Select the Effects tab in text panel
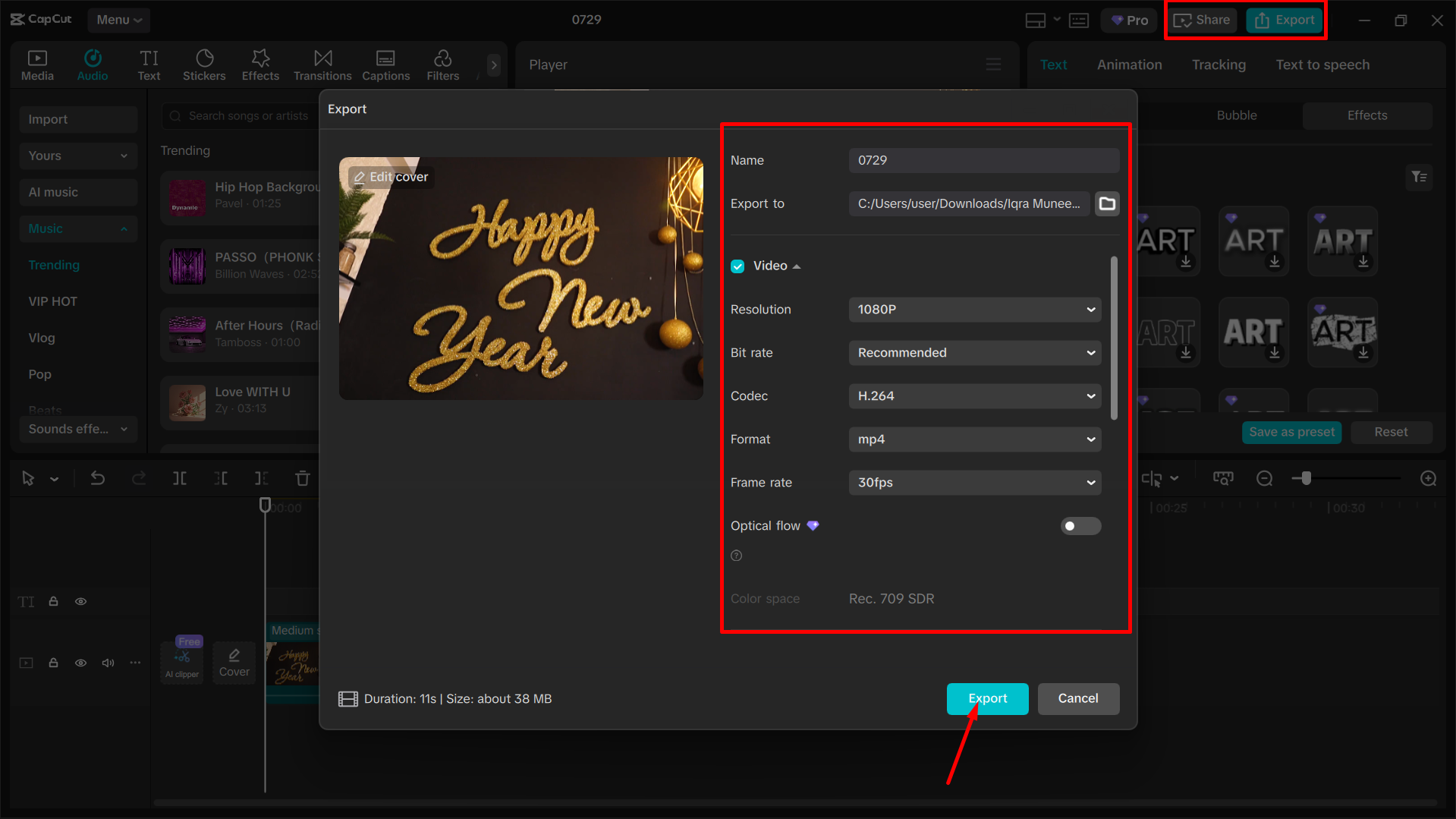The image size is (1456, 819). 1367,115
